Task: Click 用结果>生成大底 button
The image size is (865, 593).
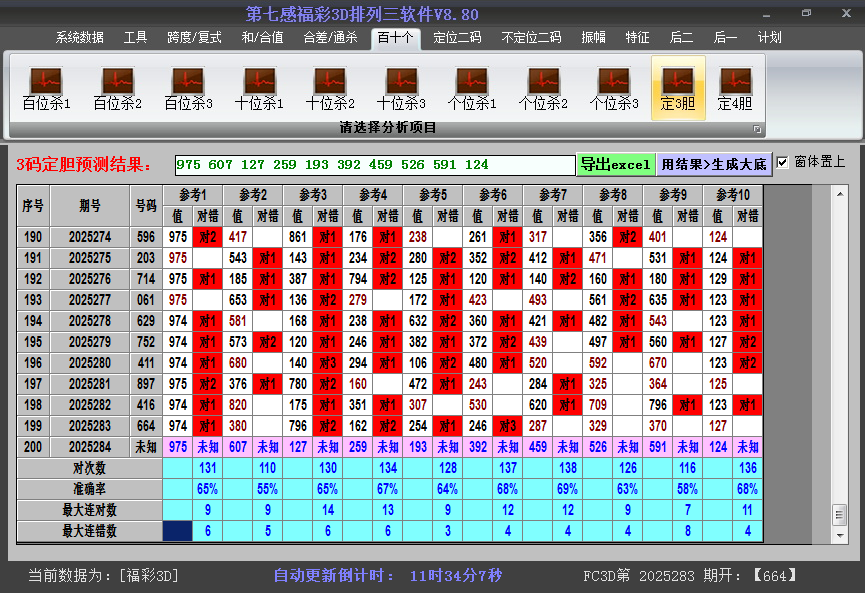Action: click(714, 164)
